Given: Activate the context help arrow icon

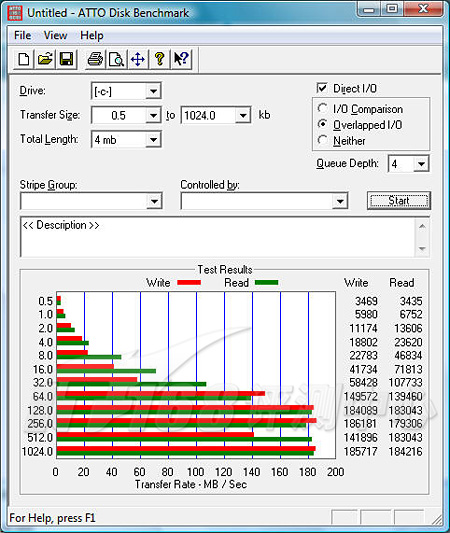Looking at the screenshot, I should tap(181, 59).
